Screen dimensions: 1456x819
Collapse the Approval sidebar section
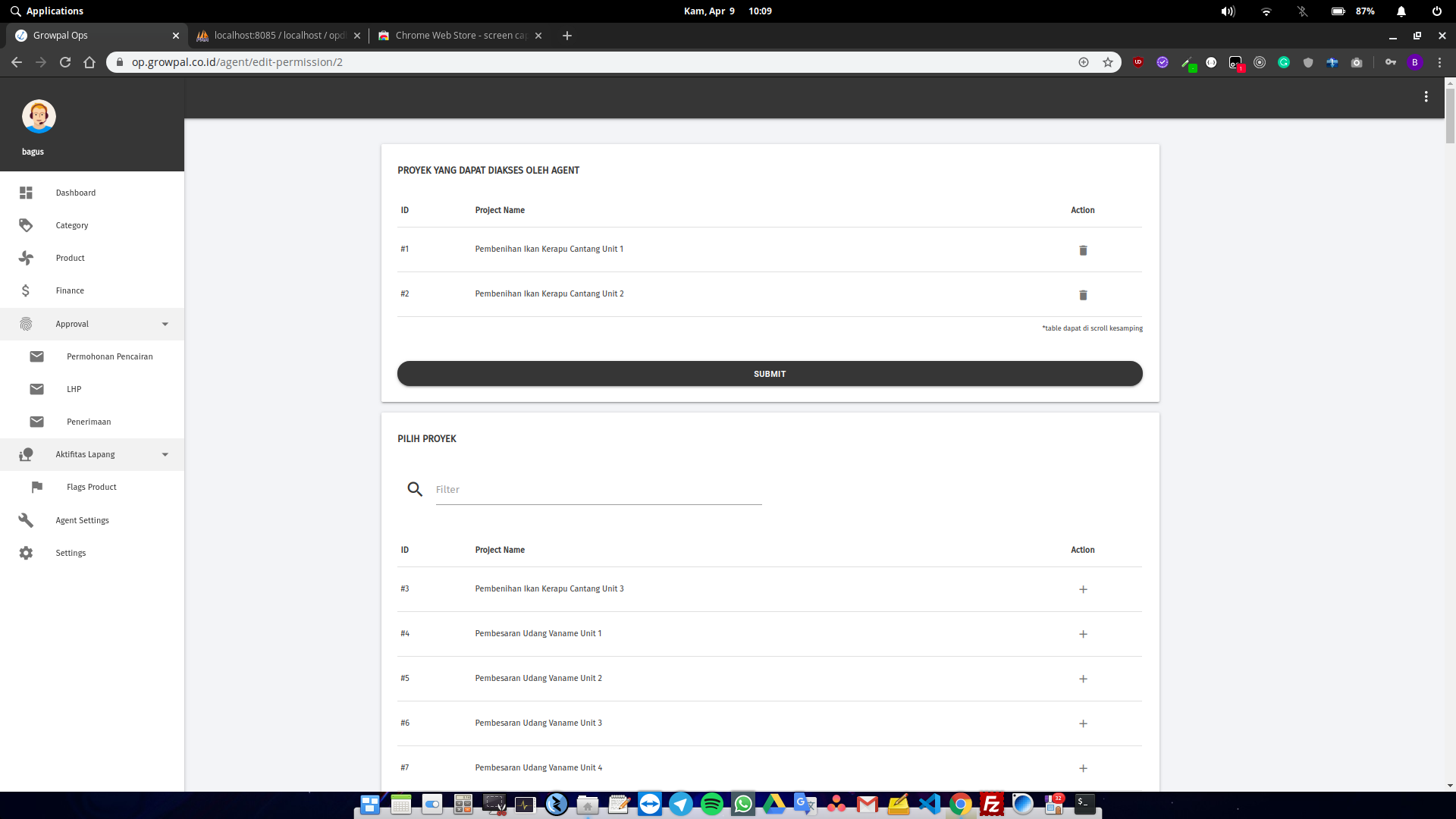pos(165,324)
